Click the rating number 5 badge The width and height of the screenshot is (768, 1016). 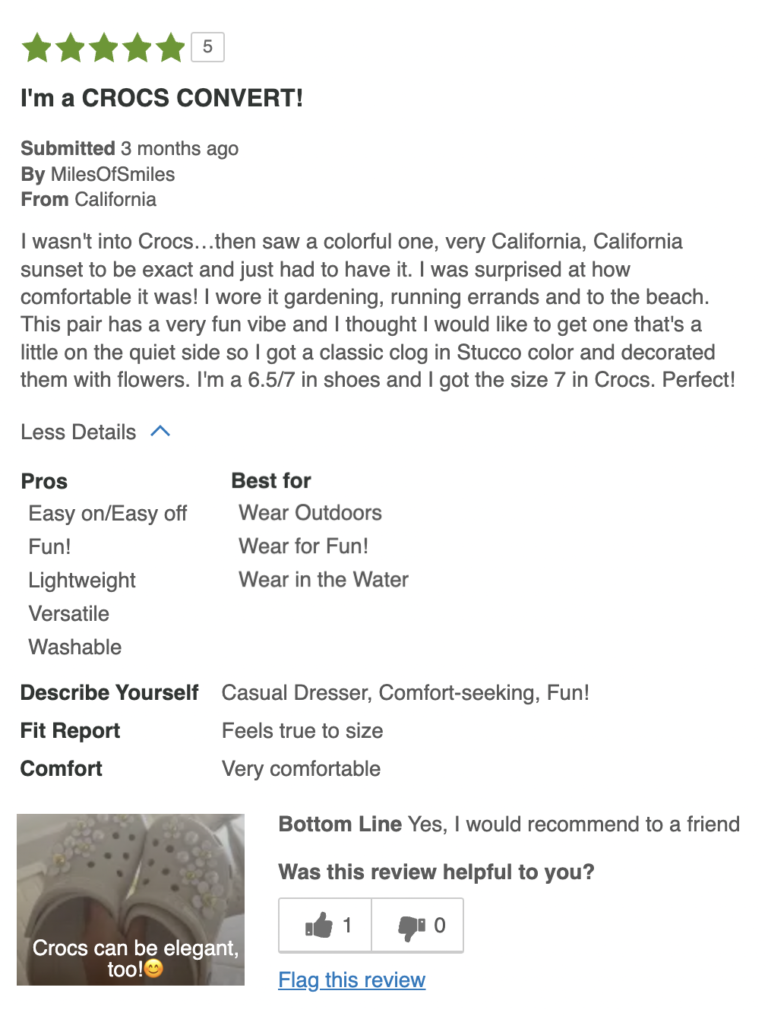[x=207, y=46]
